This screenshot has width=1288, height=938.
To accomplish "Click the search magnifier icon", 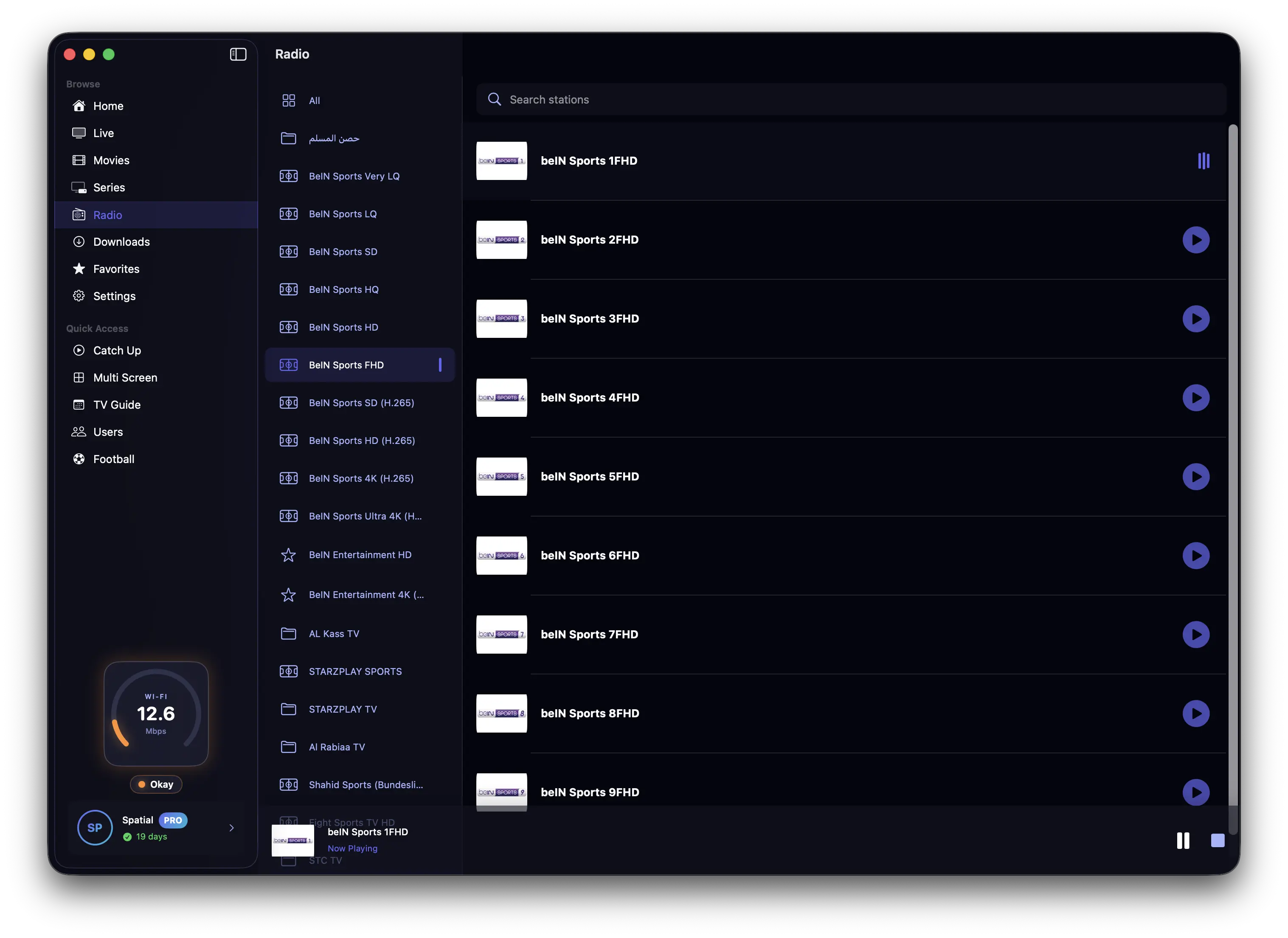I will point(494,99).
